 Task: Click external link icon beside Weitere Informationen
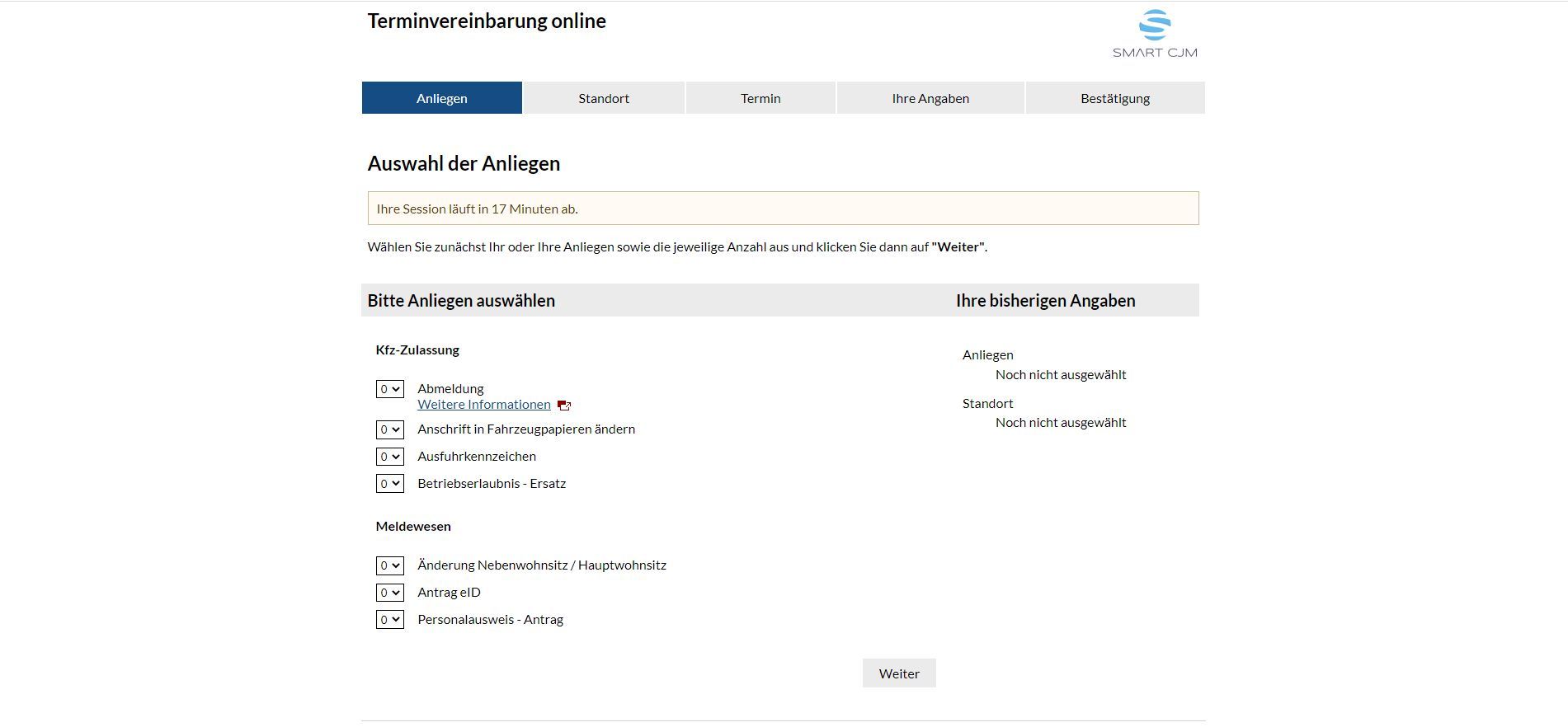[564, 406]
